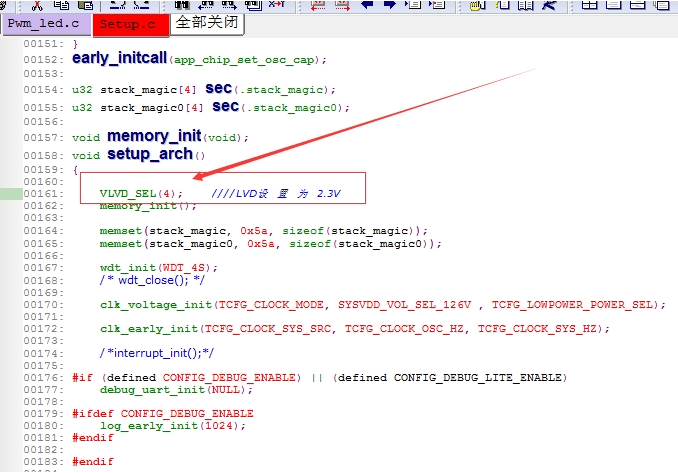The height and width of the screenshot is (473, 678).
Task: Click the binoculars search toolbar icon
Action: tap(182, 5)
